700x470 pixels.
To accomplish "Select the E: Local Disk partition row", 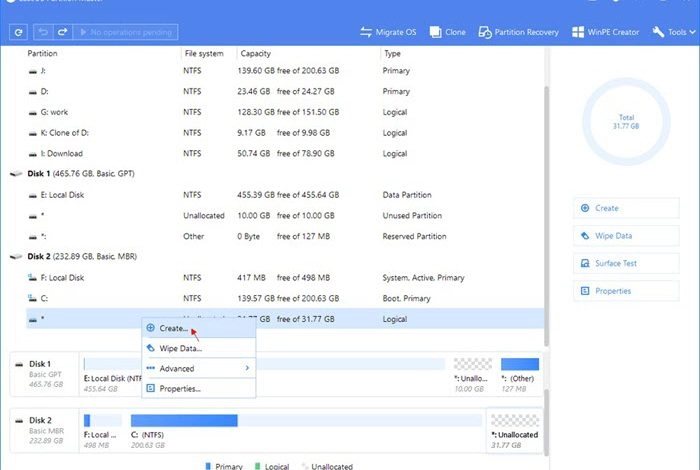I will click(285, 195).
